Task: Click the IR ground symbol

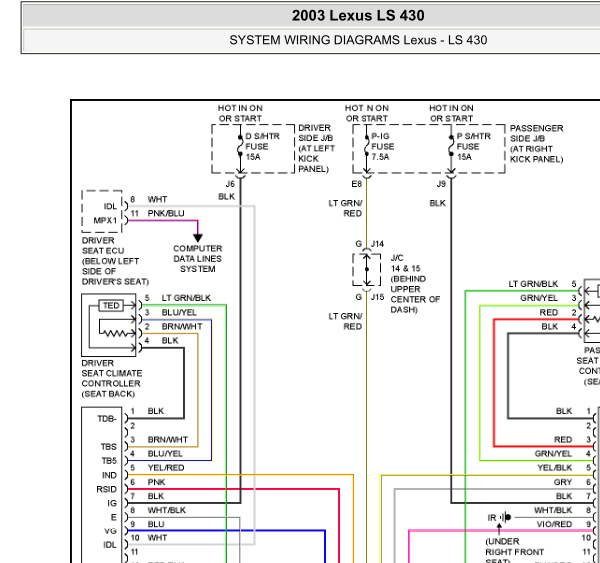Action: tap(505, 517)
